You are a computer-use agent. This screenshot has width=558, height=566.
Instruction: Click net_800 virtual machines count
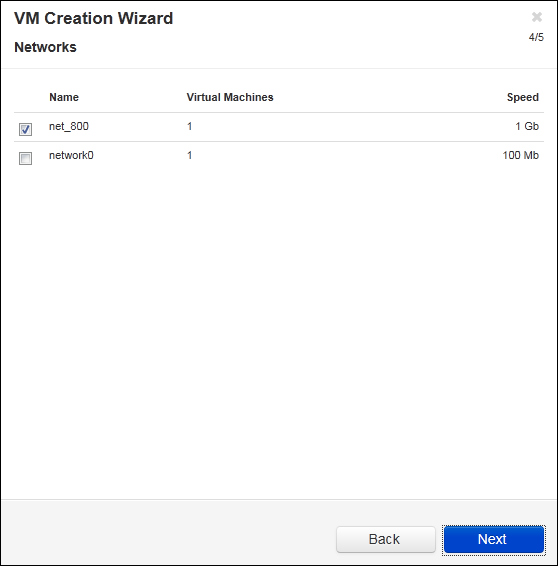[x=189, y=126]
